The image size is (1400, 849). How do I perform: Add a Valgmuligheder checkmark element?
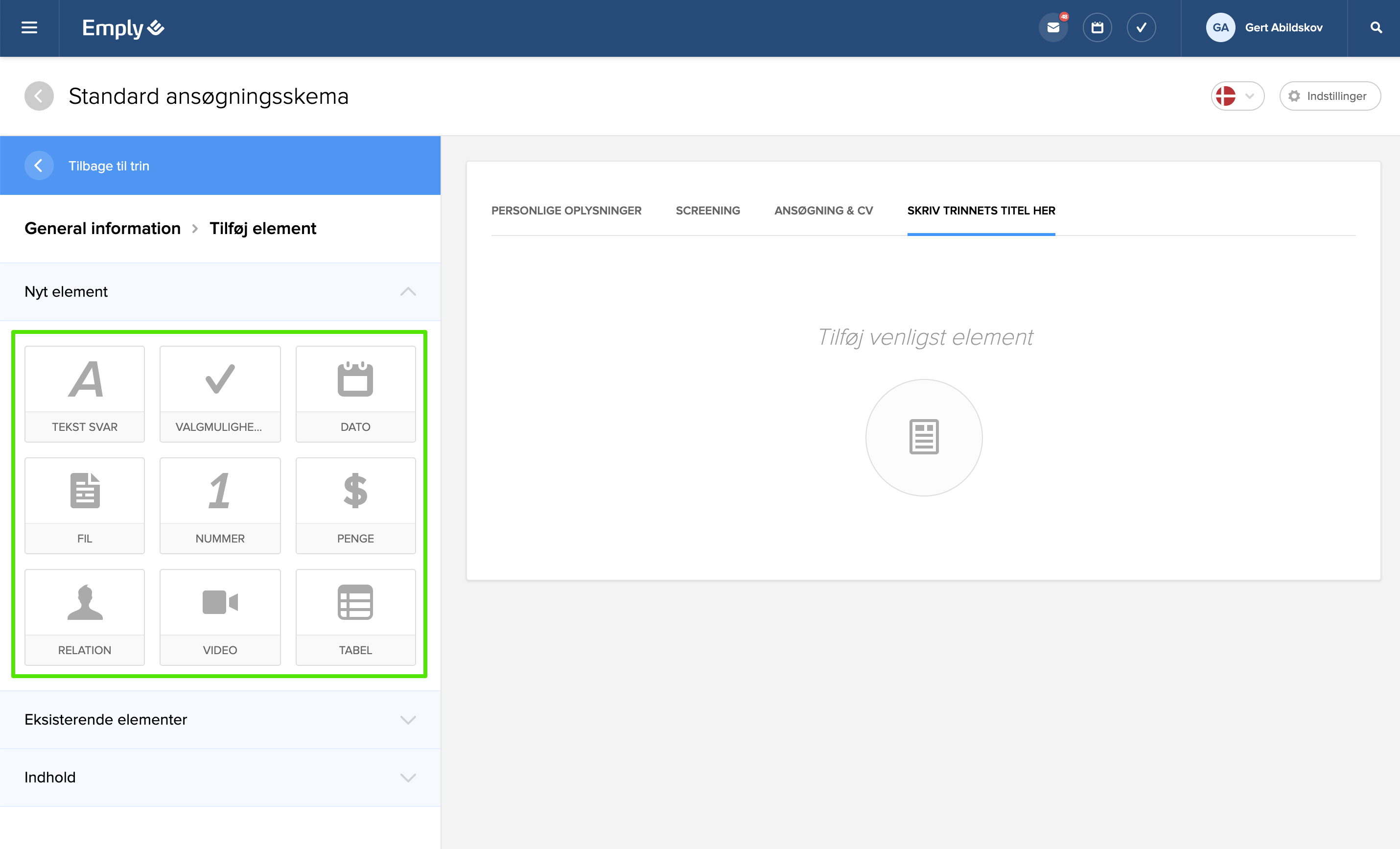coord(220,393)
